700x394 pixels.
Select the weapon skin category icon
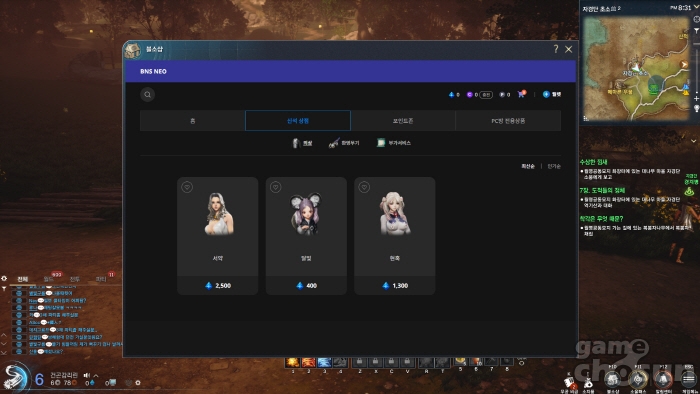(334, 143)
